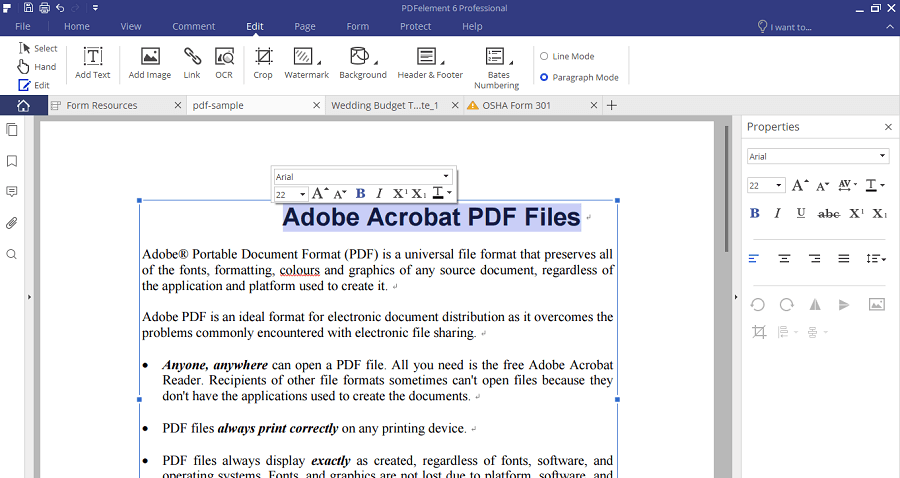Open the search sidebar panel

click(11, 254)
